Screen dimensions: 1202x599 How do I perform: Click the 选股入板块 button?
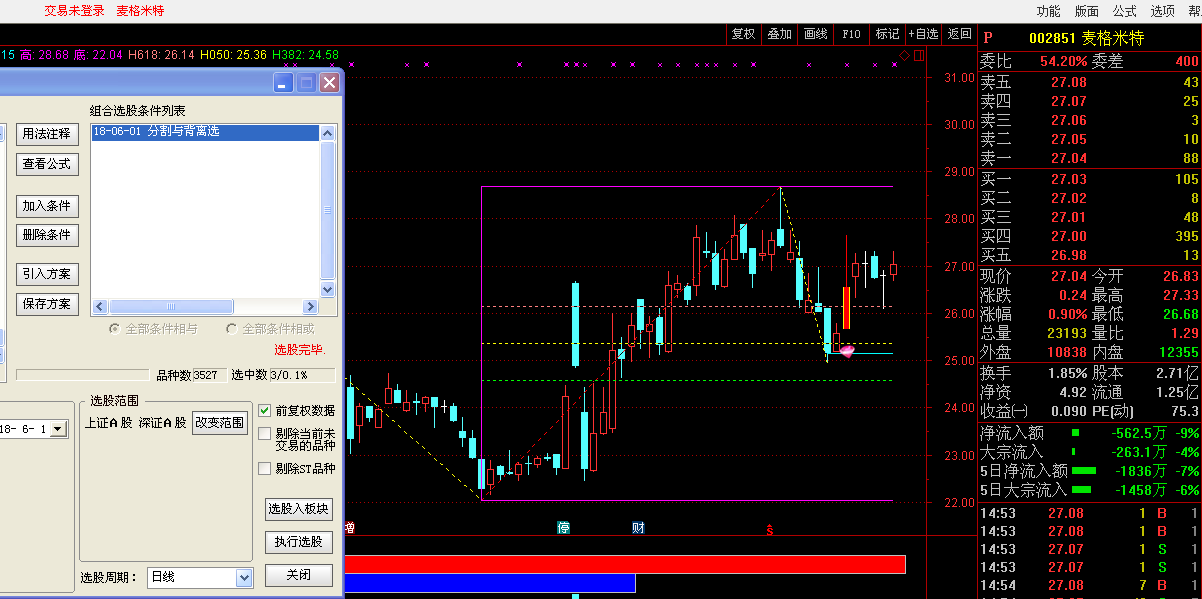[x=298, y=509]
